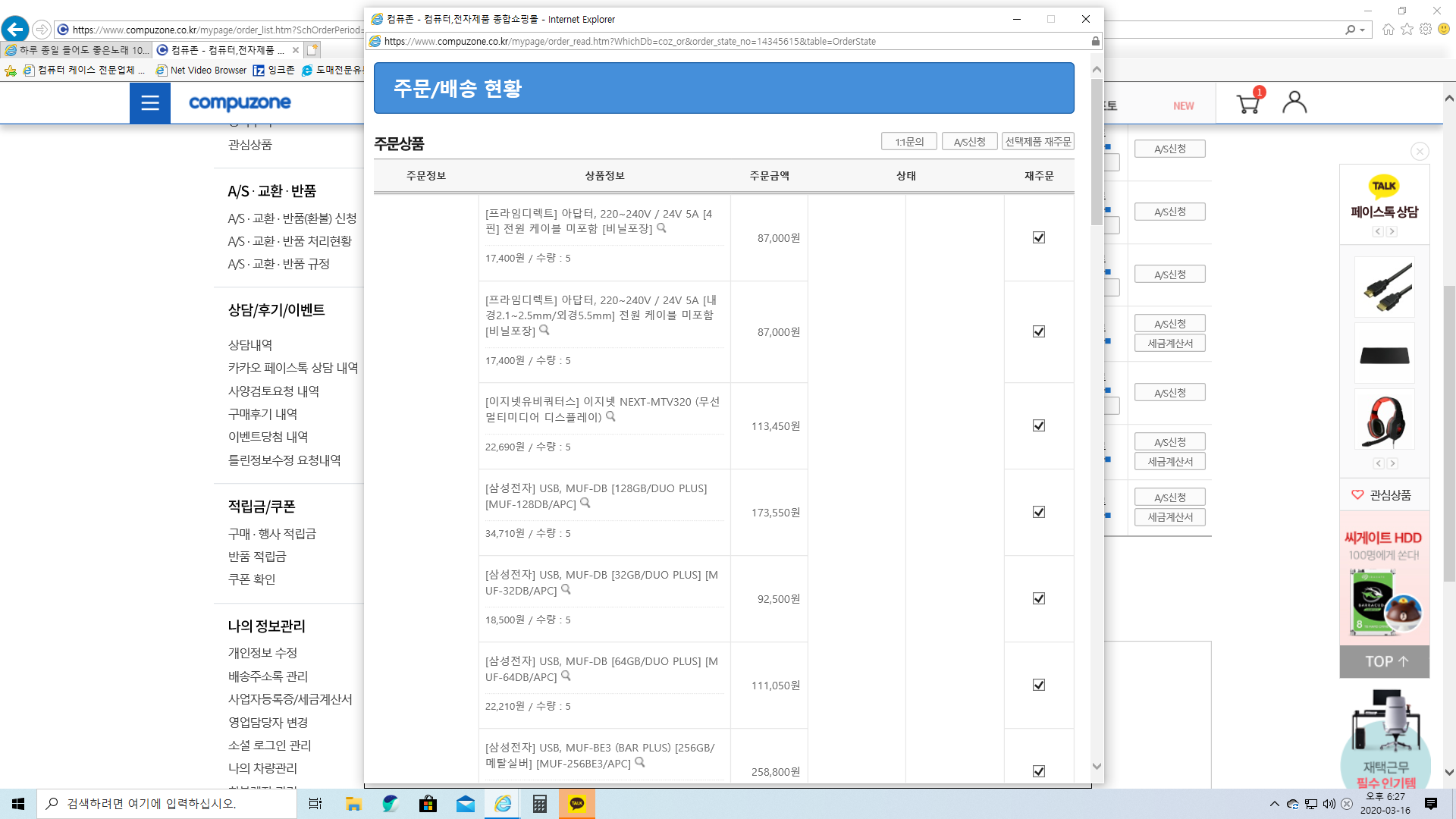The width and height of the screenshot is (1456, 819).
Task: Open browser favorites star icon
Action: [1407, 29]
